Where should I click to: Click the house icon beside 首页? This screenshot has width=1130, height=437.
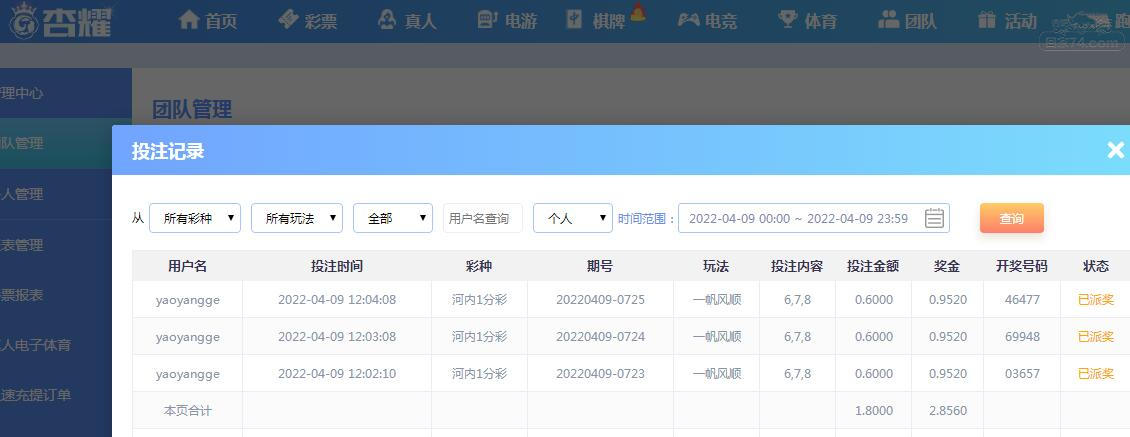pyautogui.click(x=189, y=19)
